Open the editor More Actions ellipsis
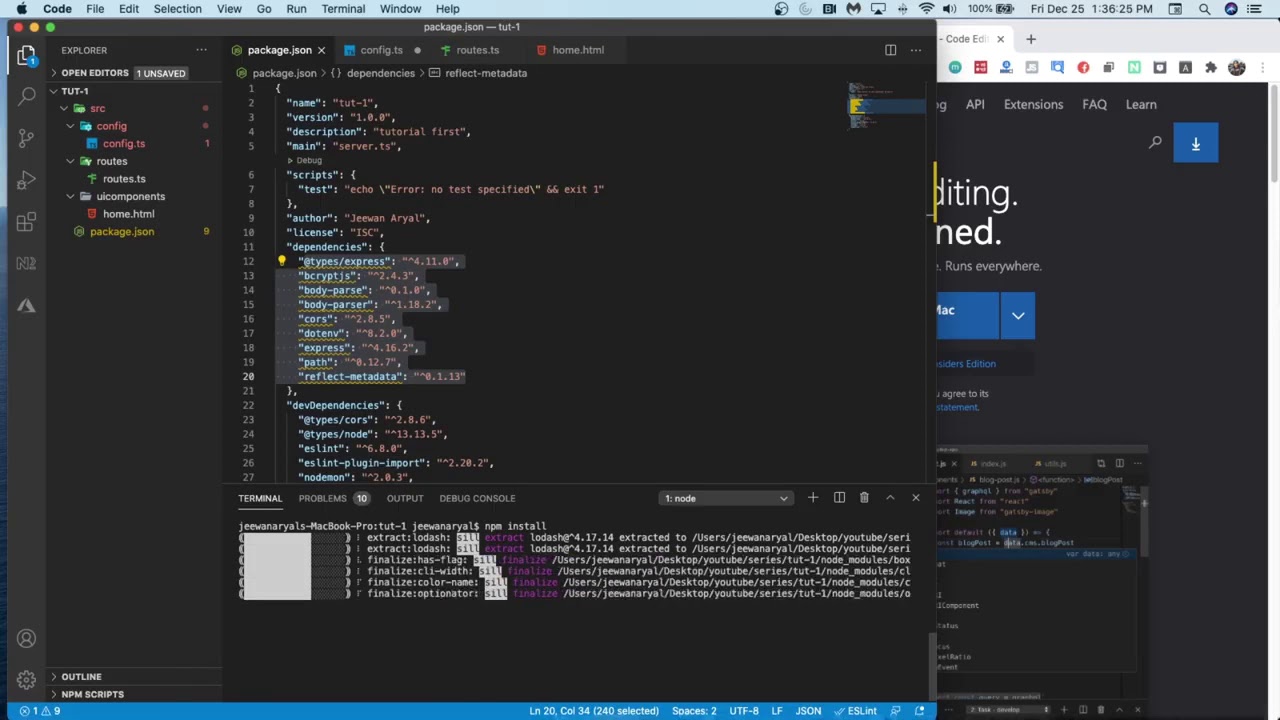The height and width of the screenshot is (720, 1280). (x=915, y=50)
